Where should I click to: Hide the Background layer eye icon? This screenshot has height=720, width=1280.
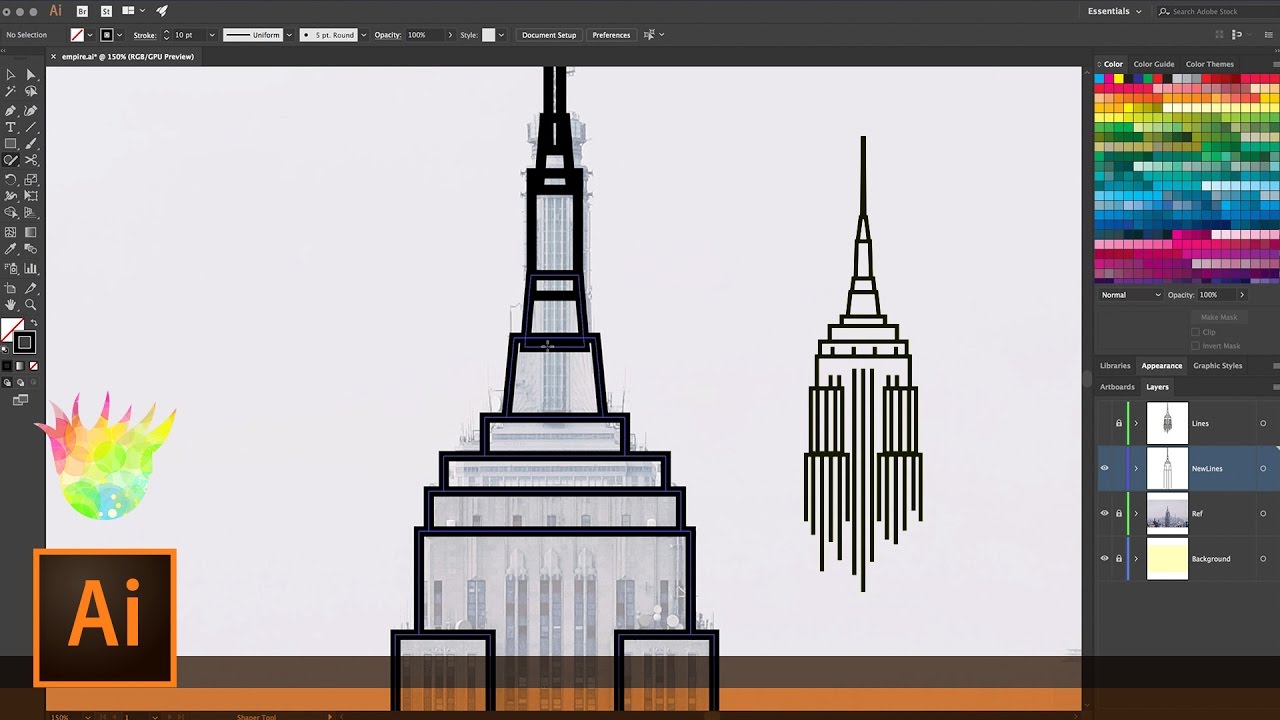[x=1104, y=558]
